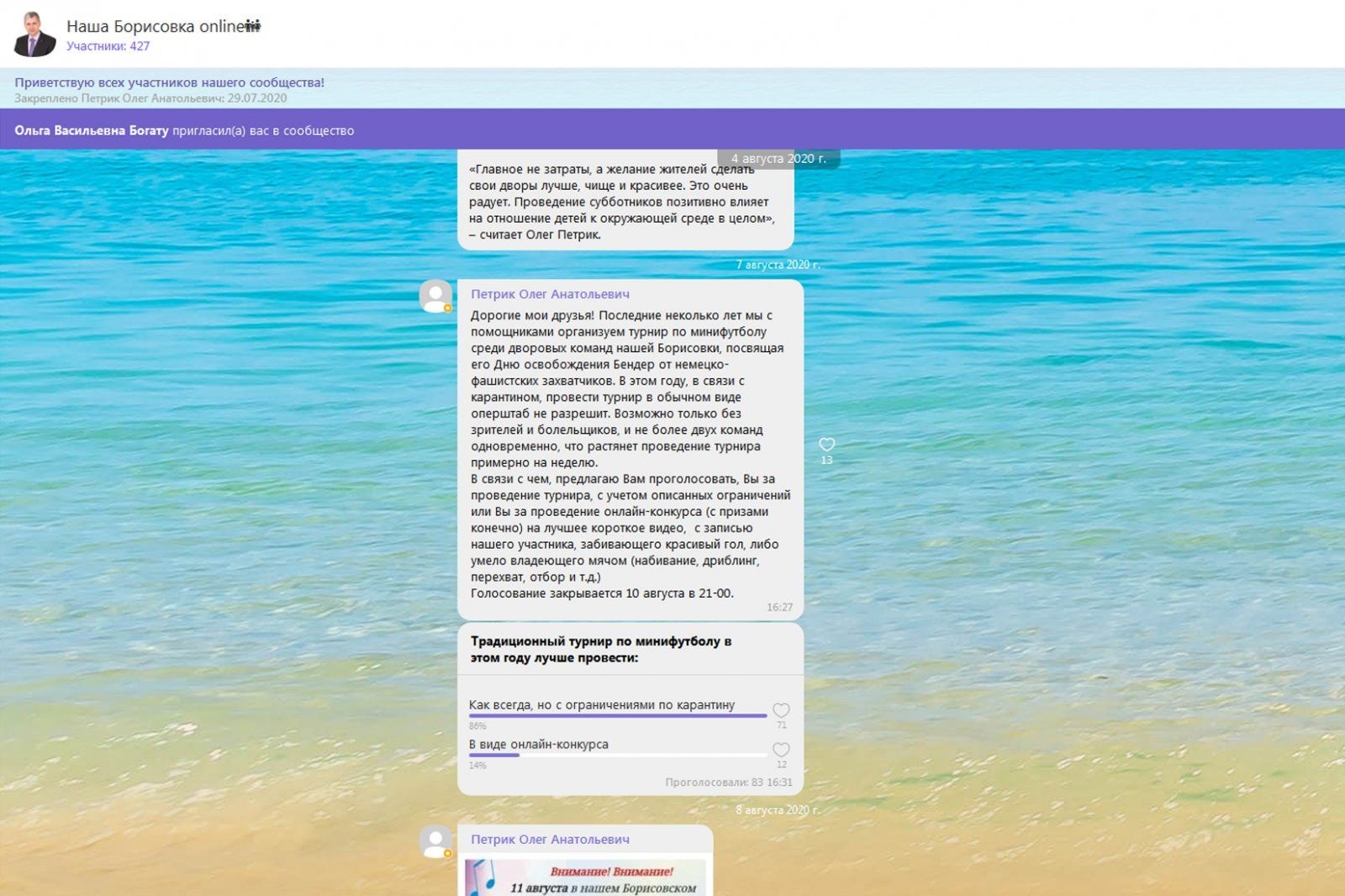Viewport: 1345px width, 896px height.
Task: Click heart next to quarantine restrictions poll option
Action: click(x=781, y=710)
